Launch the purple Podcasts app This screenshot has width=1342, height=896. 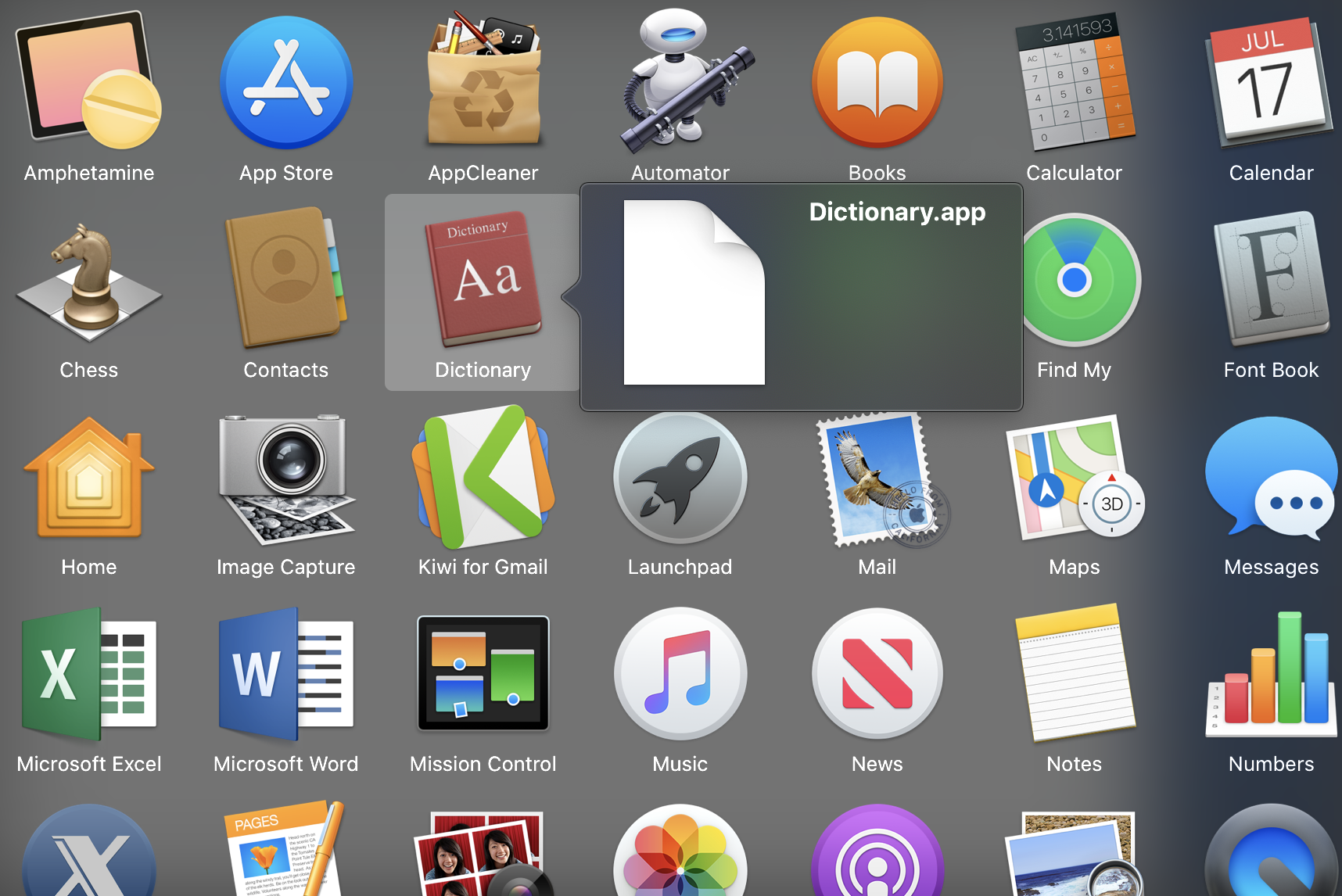tap(877, 851)
